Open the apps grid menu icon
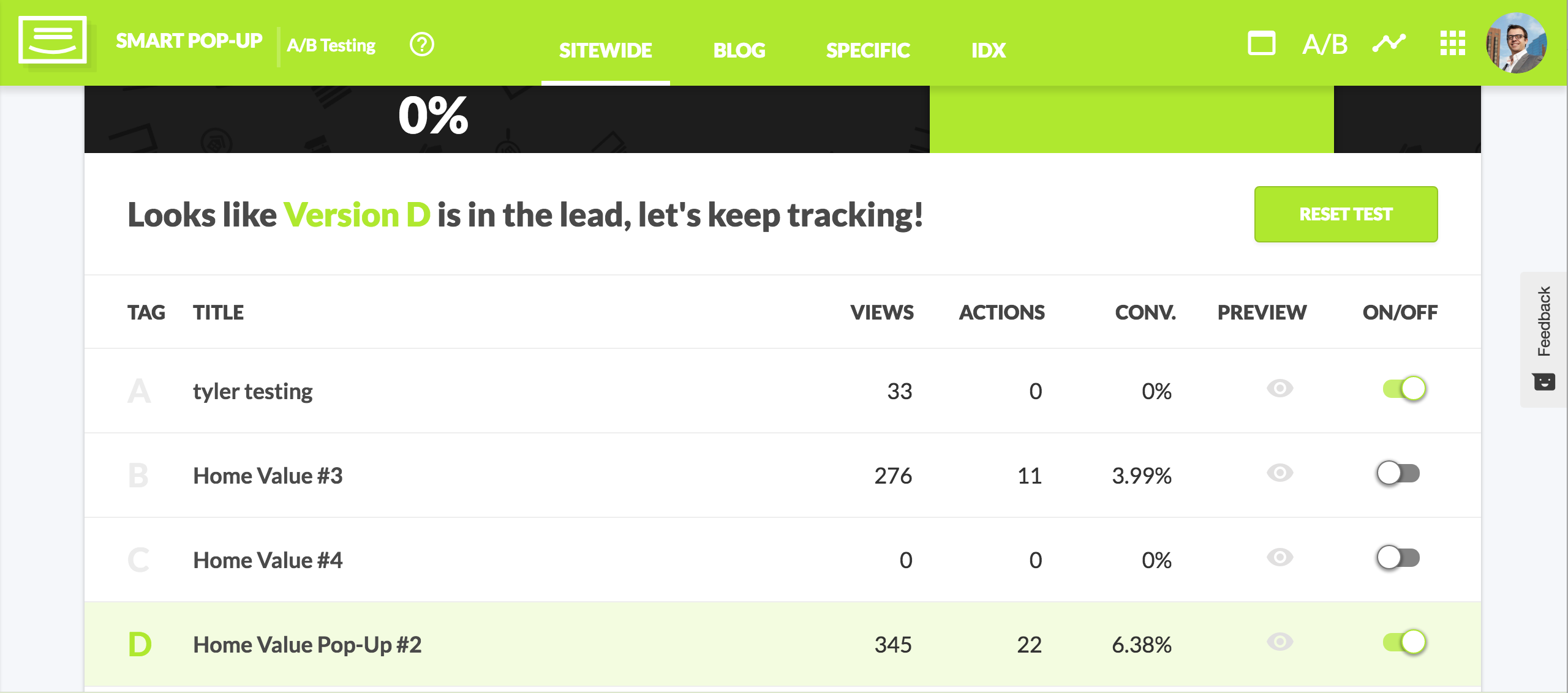 point(1452,43)
